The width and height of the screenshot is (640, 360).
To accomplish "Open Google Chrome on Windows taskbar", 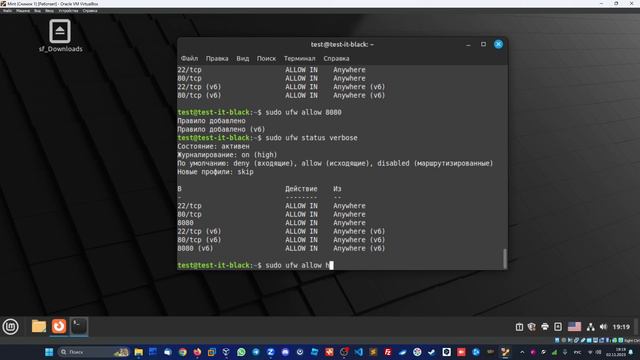I will 182,352.
